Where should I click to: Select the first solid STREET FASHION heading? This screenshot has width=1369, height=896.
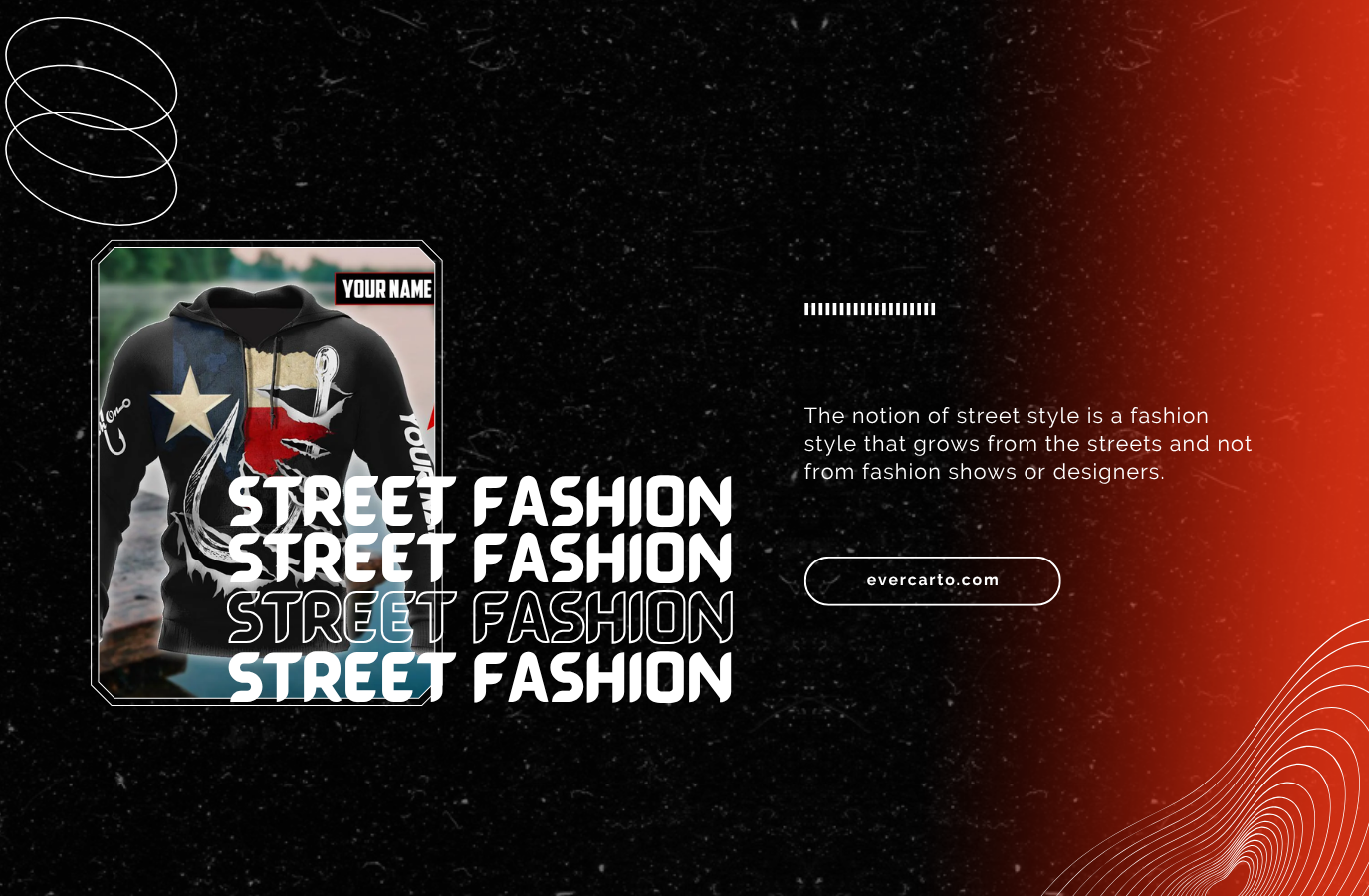pyautogui.click(x=480, y=502)
